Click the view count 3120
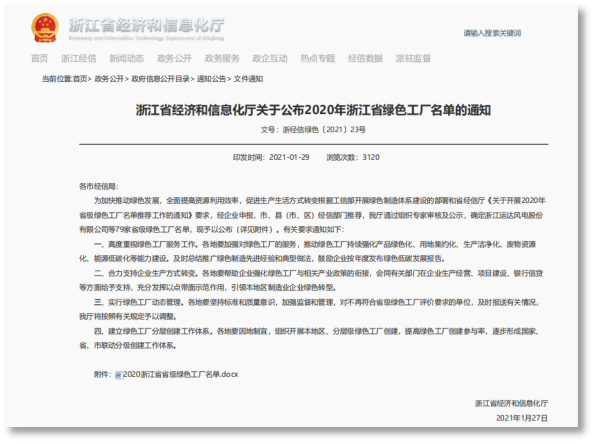Image resolution: width=596 pixels, height=444 pixels. [371, 157]
